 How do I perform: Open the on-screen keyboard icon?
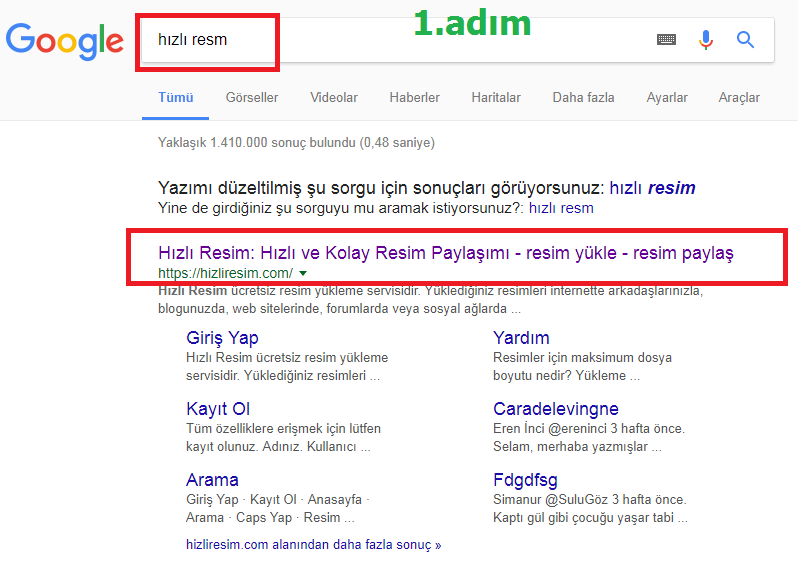[x=666, y=39]
